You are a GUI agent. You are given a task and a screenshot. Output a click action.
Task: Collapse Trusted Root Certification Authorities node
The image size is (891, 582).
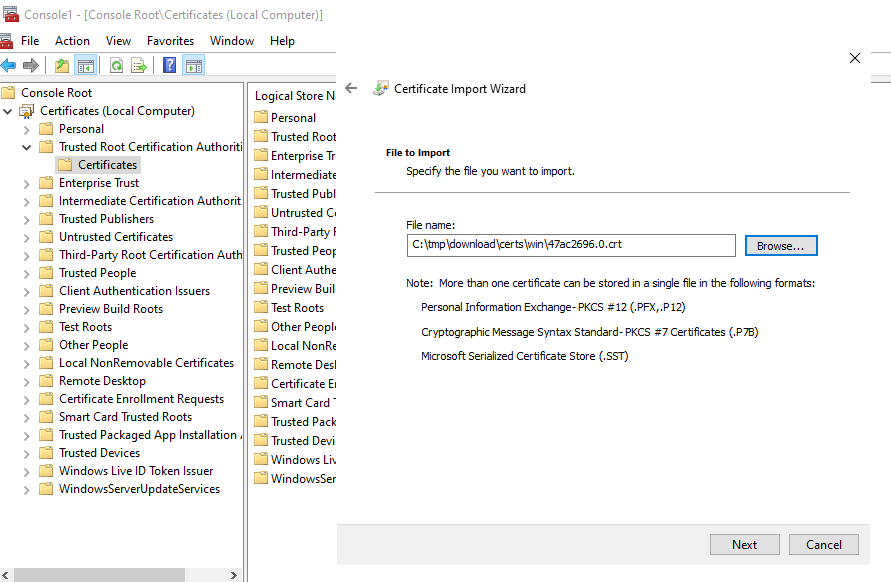pyautogui.click(x=26, y=147)
